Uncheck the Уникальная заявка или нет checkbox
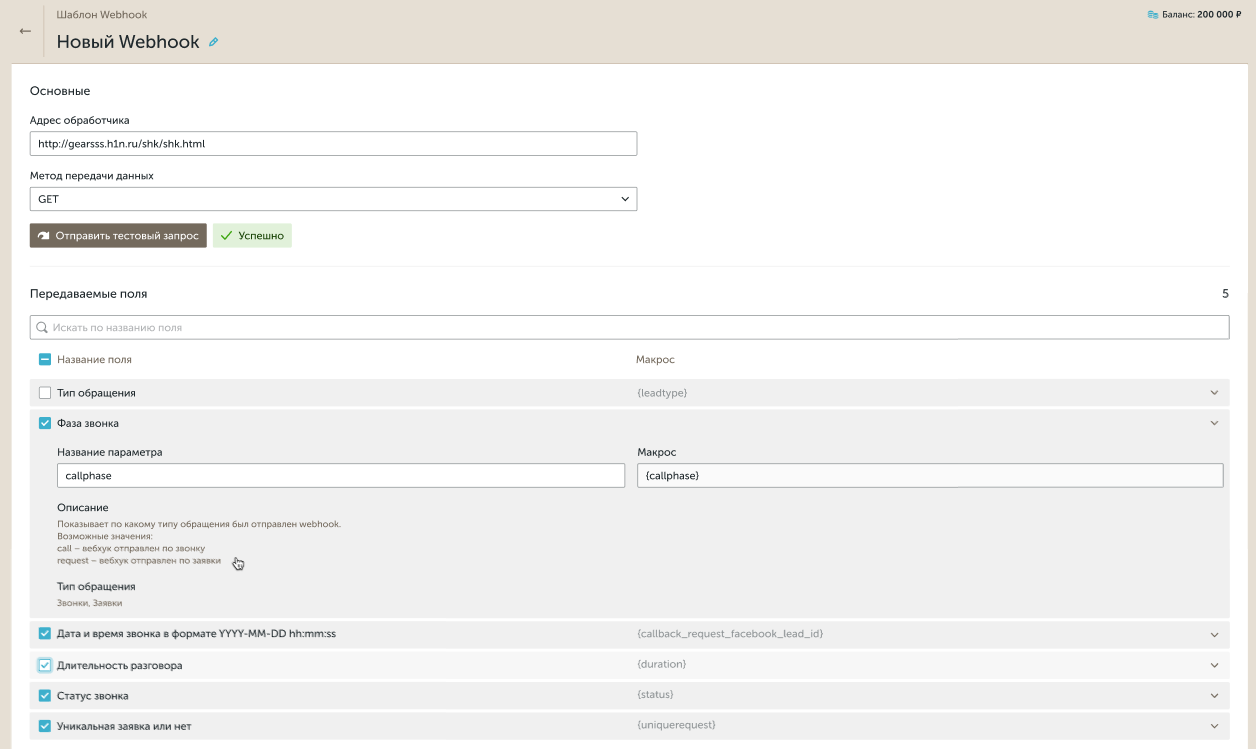Viewport: 1256px width, 749px height. 44,726
